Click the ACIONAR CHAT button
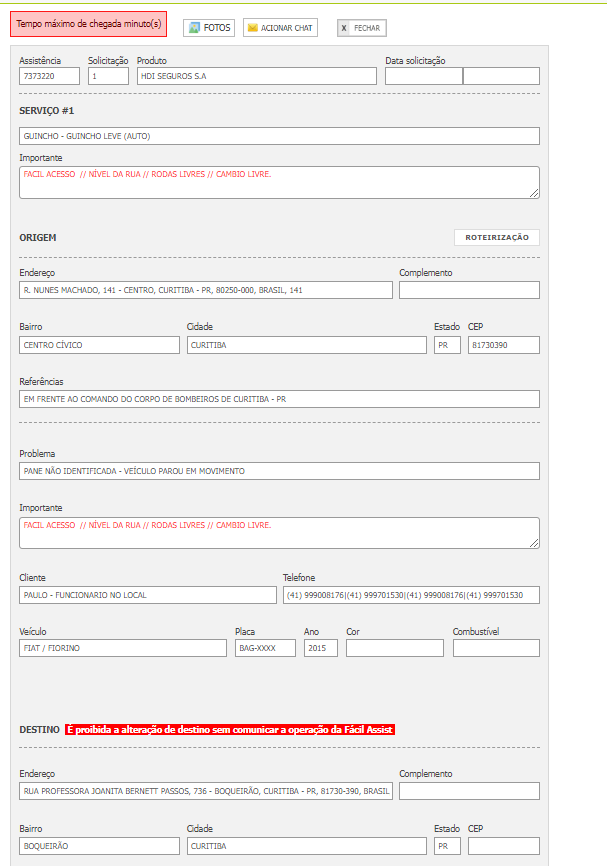Image resolution: width=607 pixels, height=866 pixels. (x=280, y=28)
